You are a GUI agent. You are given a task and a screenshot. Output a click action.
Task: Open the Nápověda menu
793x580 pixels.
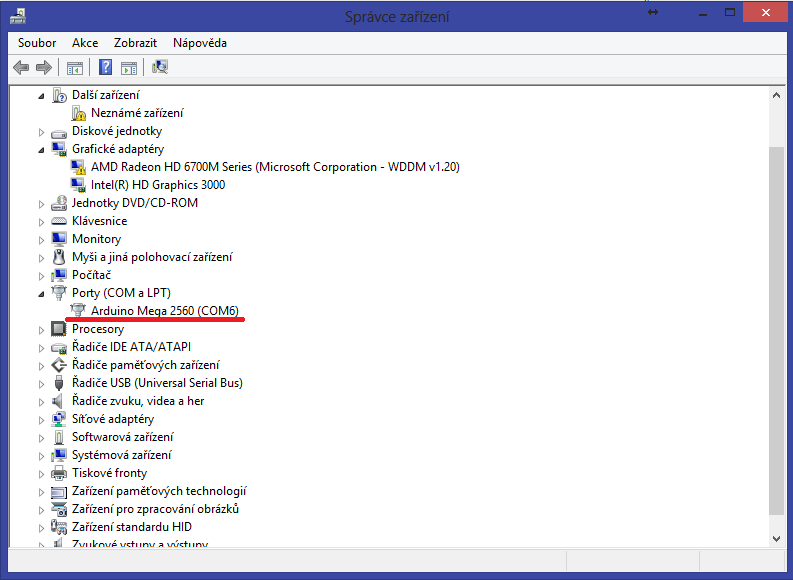pyautogui.click(x=200, y=43)
